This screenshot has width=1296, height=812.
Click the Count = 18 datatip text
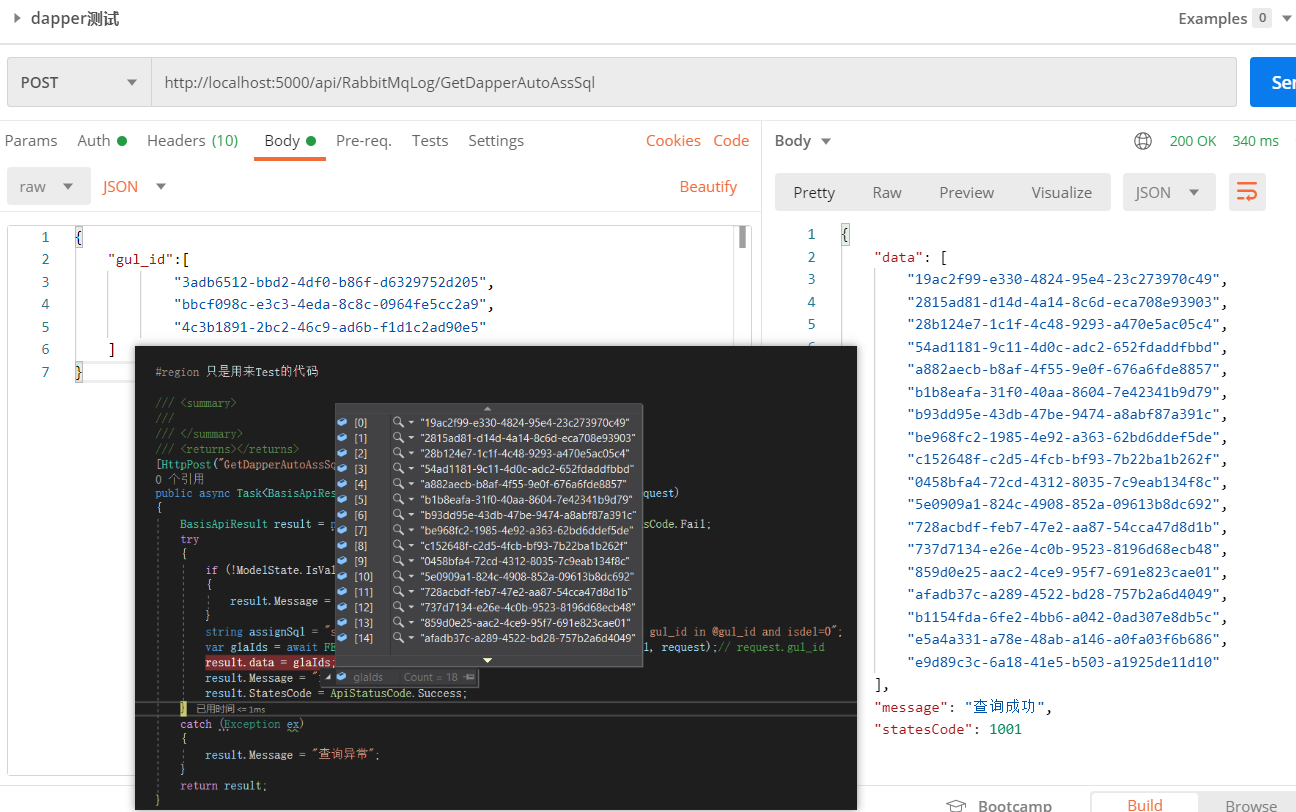(431, 677)
